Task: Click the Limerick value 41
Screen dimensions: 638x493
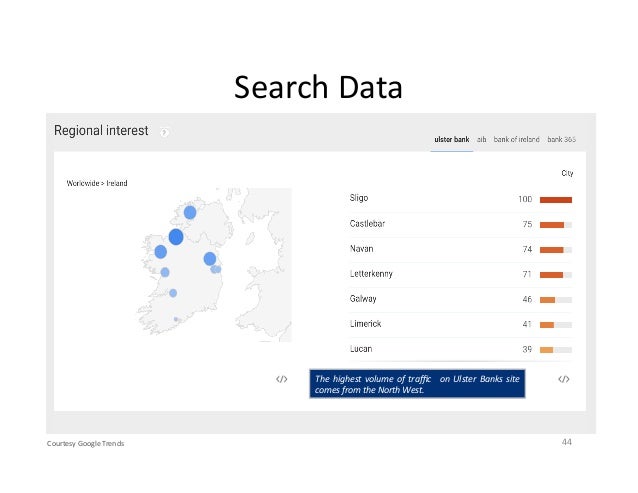Action: (x=527, y=325)
